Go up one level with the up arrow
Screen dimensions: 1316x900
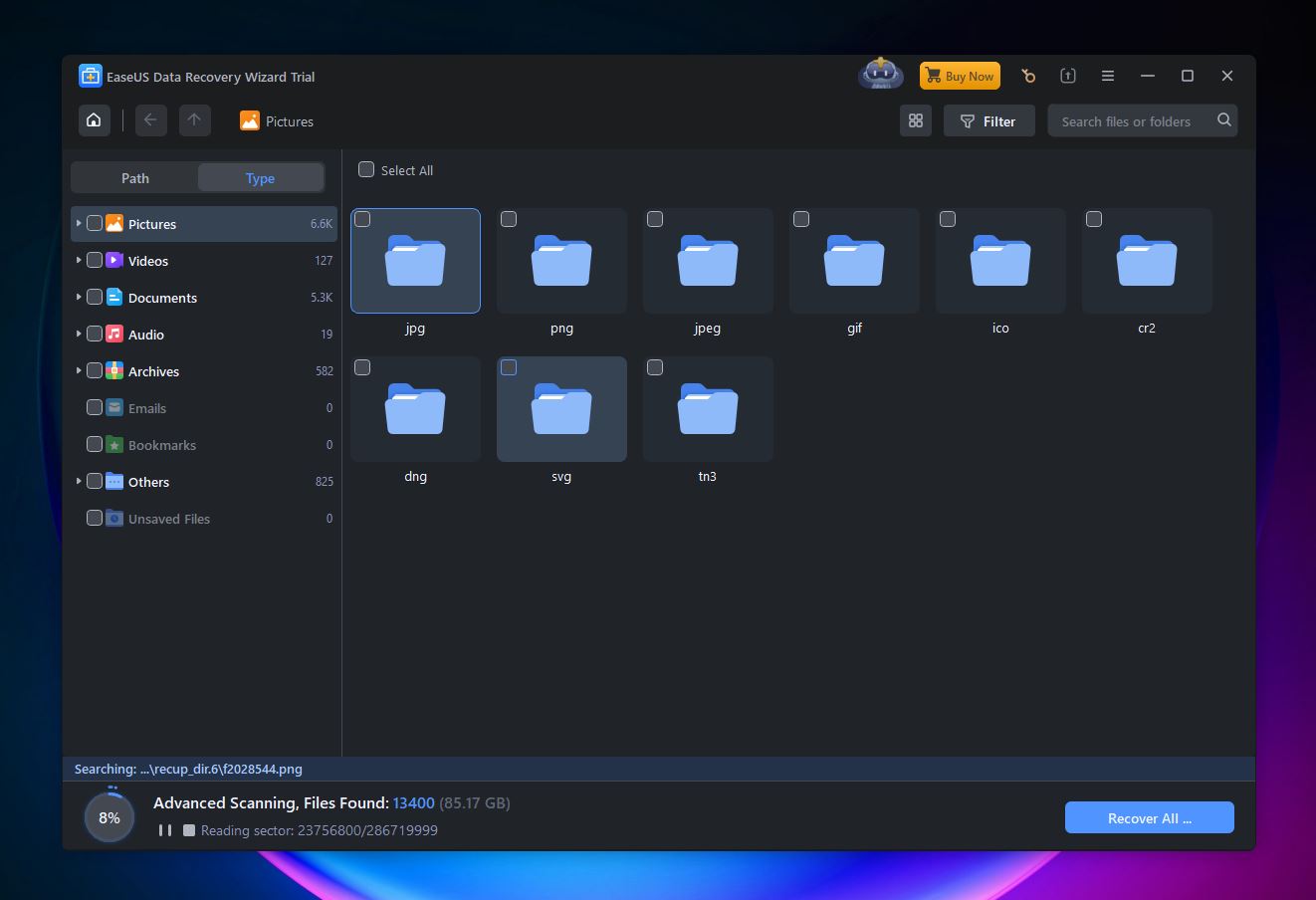point(194,120)
